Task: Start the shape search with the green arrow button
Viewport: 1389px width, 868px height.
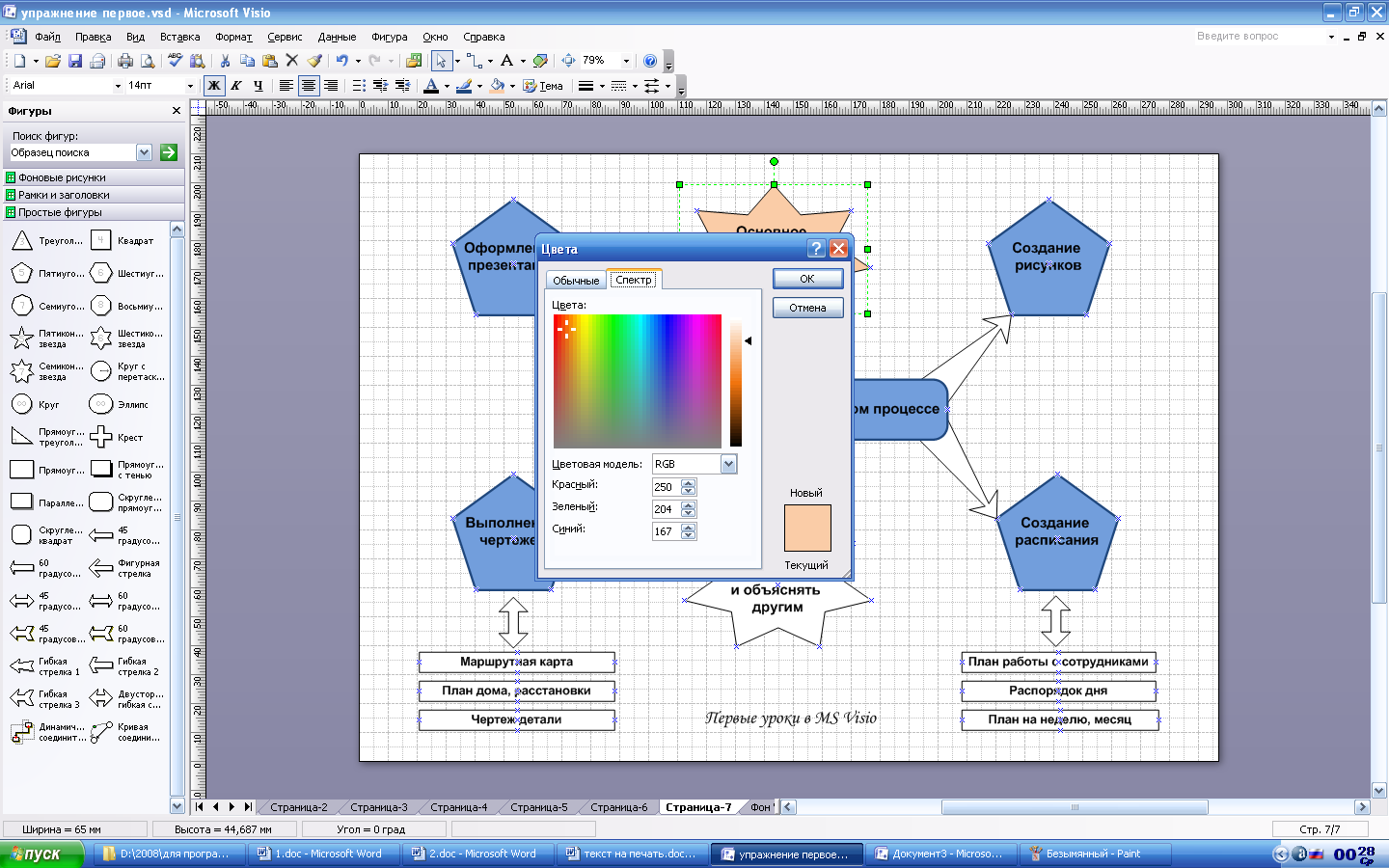Action: (x=169, y=152)
